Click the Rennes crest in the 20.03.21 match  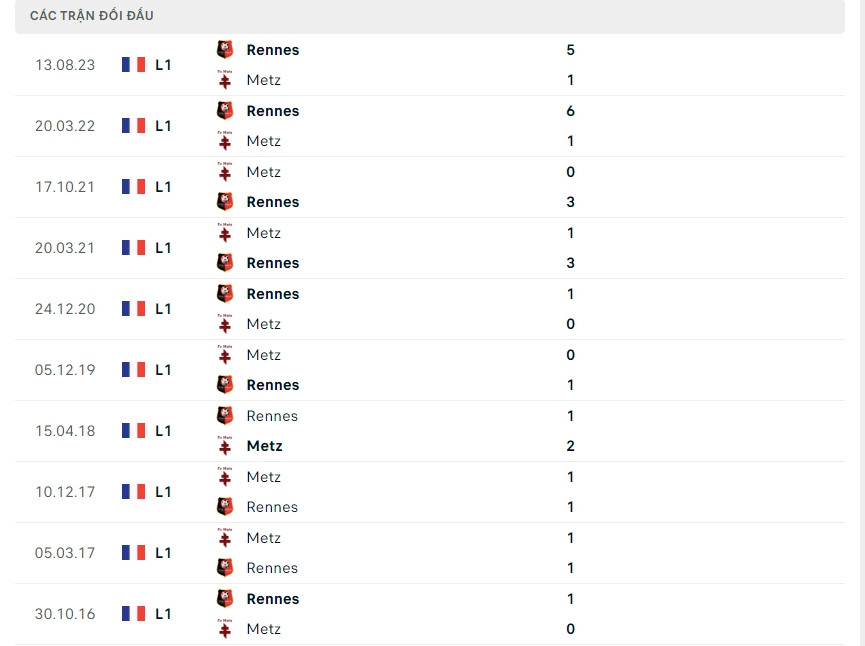(225, 263)
